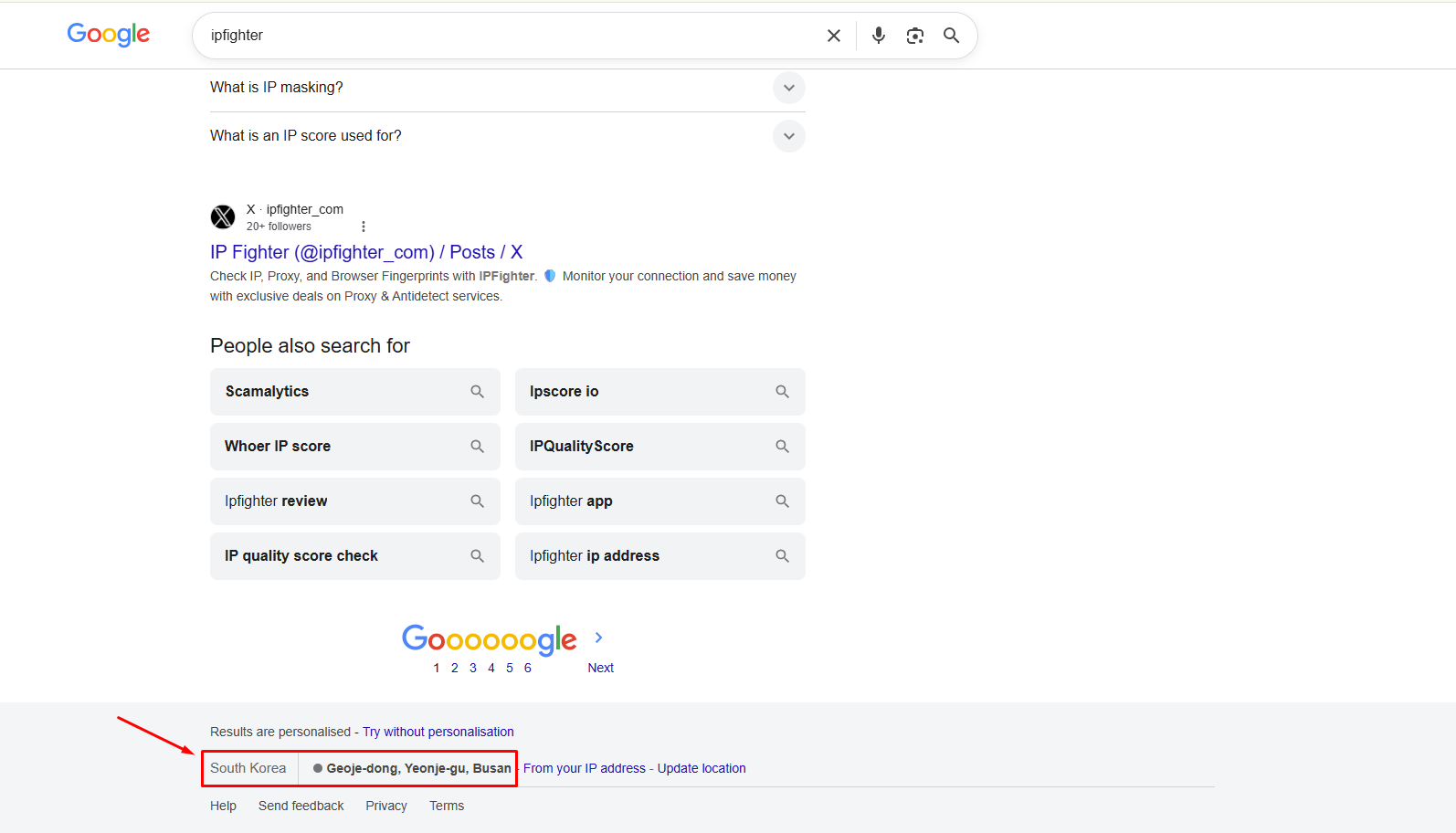Click magnifier icon on Ipfighter review suggestion
This screenshot has height=833, width=1456.
pos(477,501)
